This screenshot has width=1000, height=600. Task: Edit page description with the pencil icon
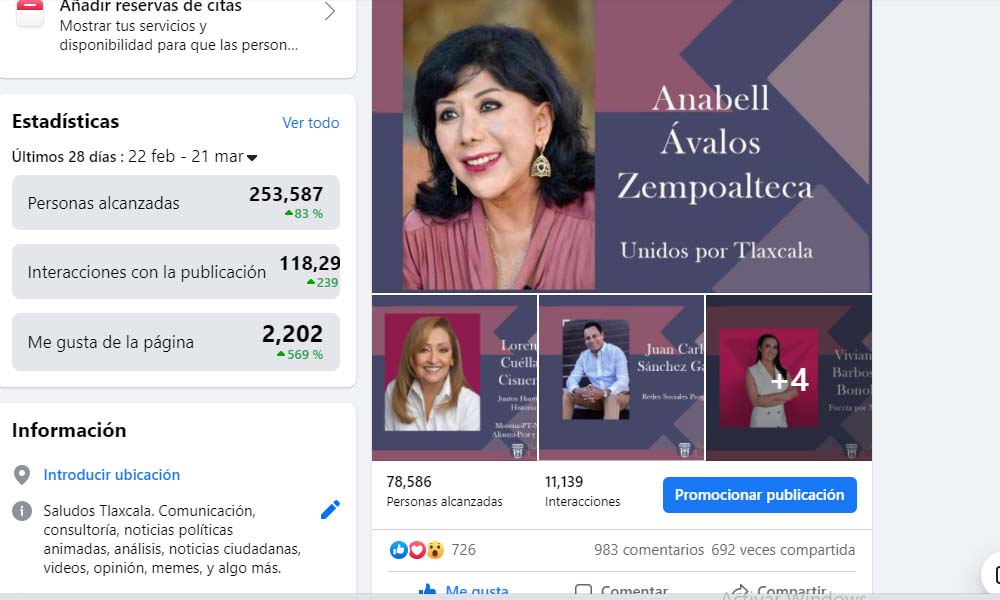pos(330,509)
